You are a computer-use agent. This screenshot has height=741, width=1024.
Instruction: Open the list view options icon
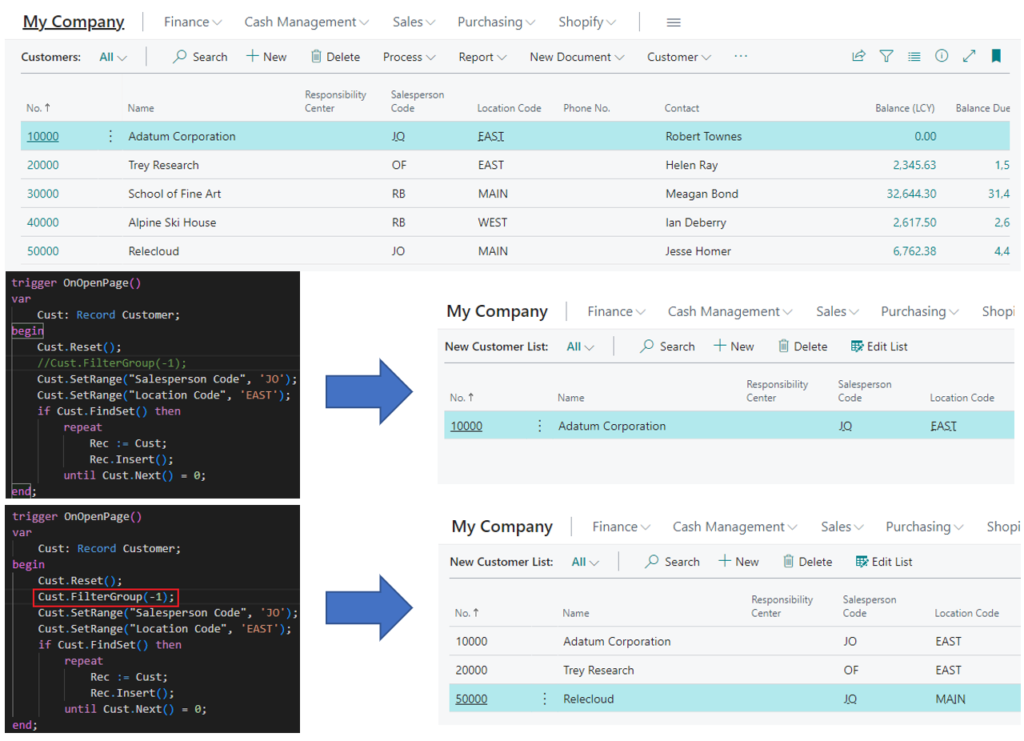tap(913, 57)
